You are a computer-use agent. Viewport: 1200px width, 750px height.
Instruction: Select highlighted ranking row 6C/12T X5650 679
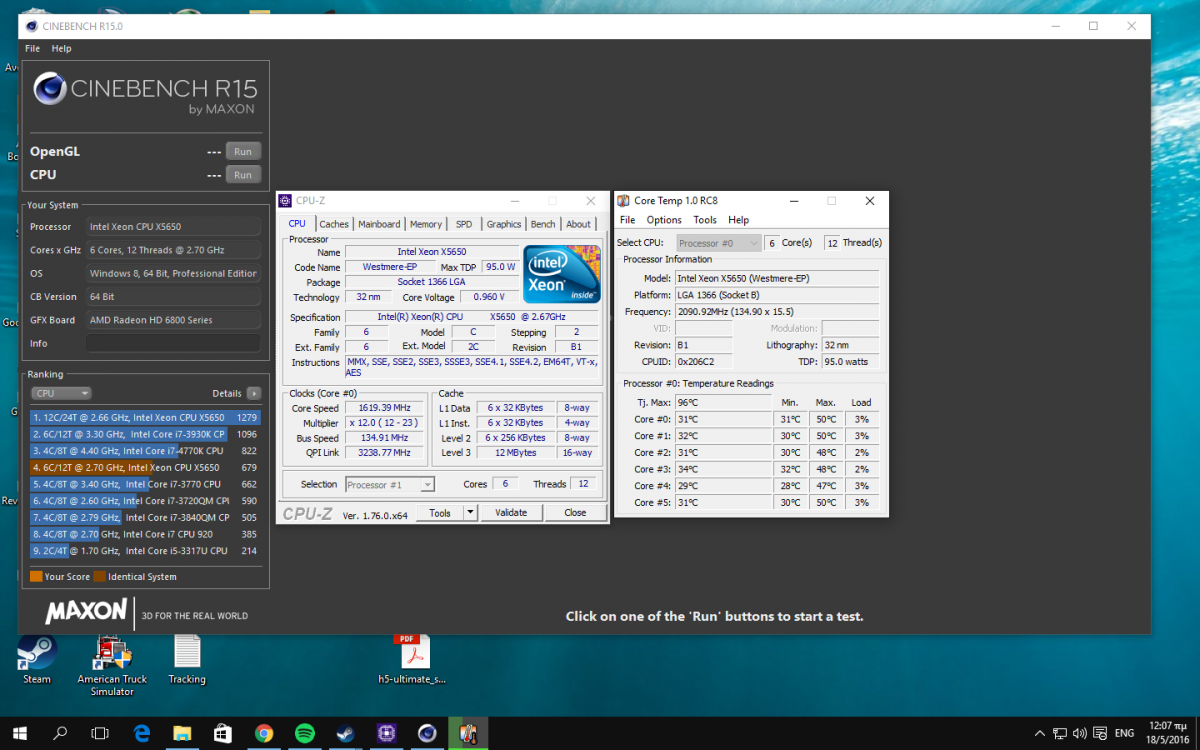pos(145,467)
